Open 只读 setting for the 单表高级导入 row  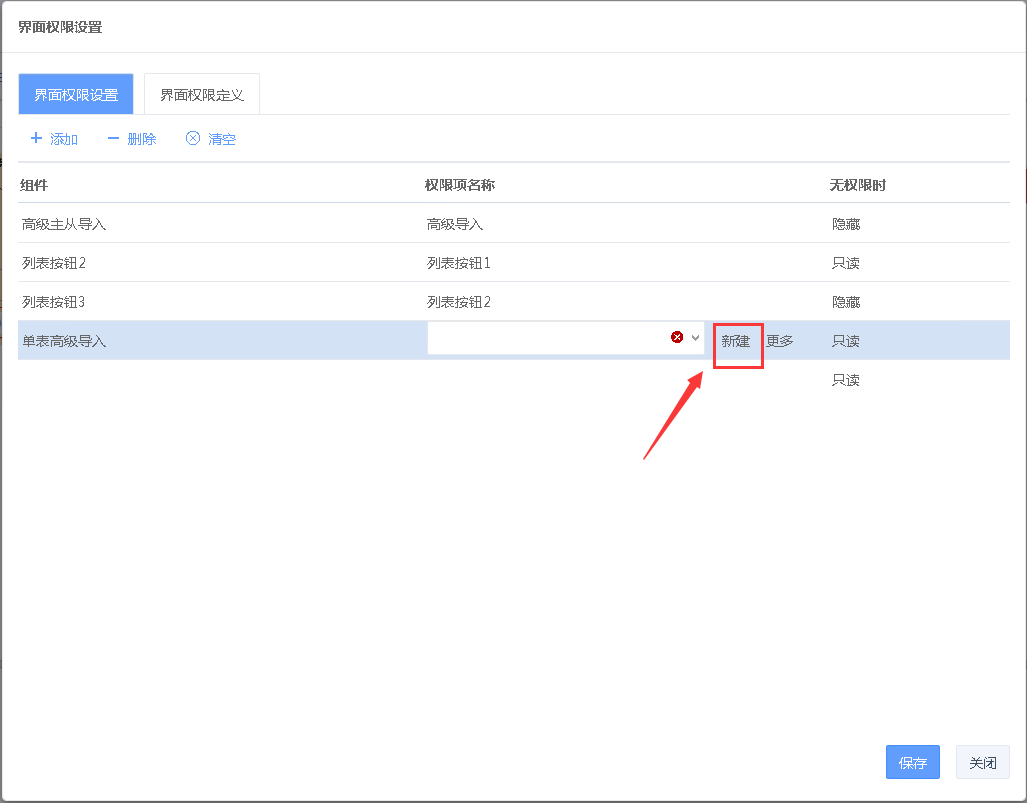[x=846, y=341]
